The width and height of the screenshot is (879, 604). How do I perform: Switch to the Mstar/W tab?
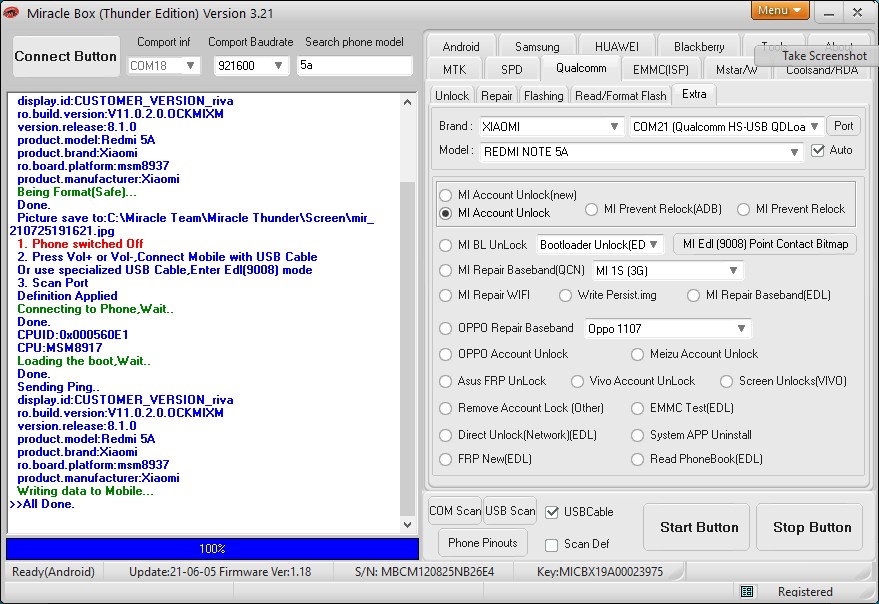pos(736,70)
